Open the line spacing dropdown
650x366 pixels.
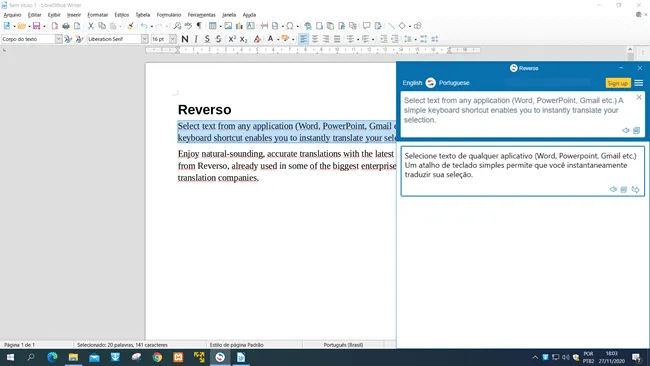415,39
